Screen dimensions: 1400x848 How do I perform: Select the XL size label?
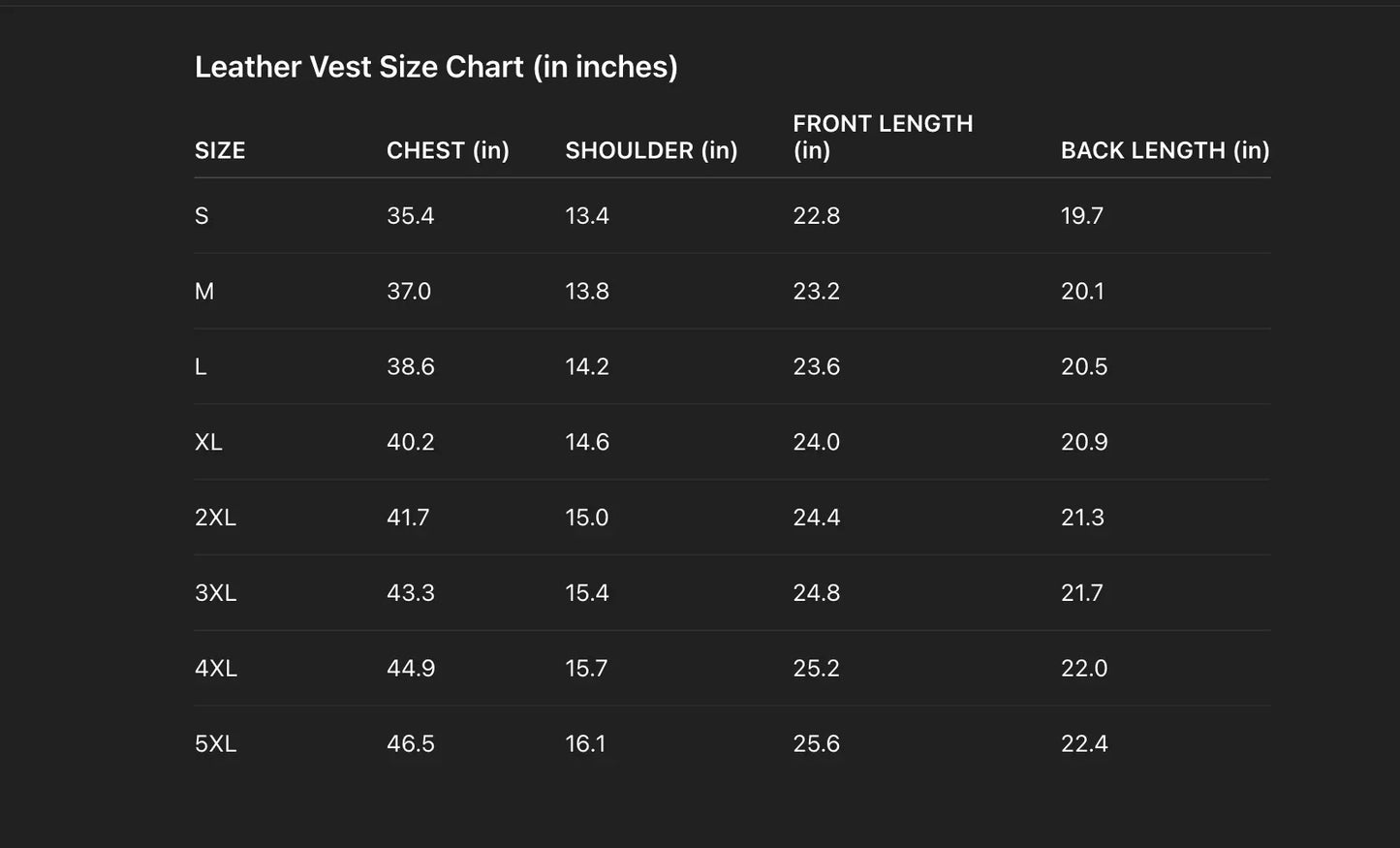[x=208, y=443]
